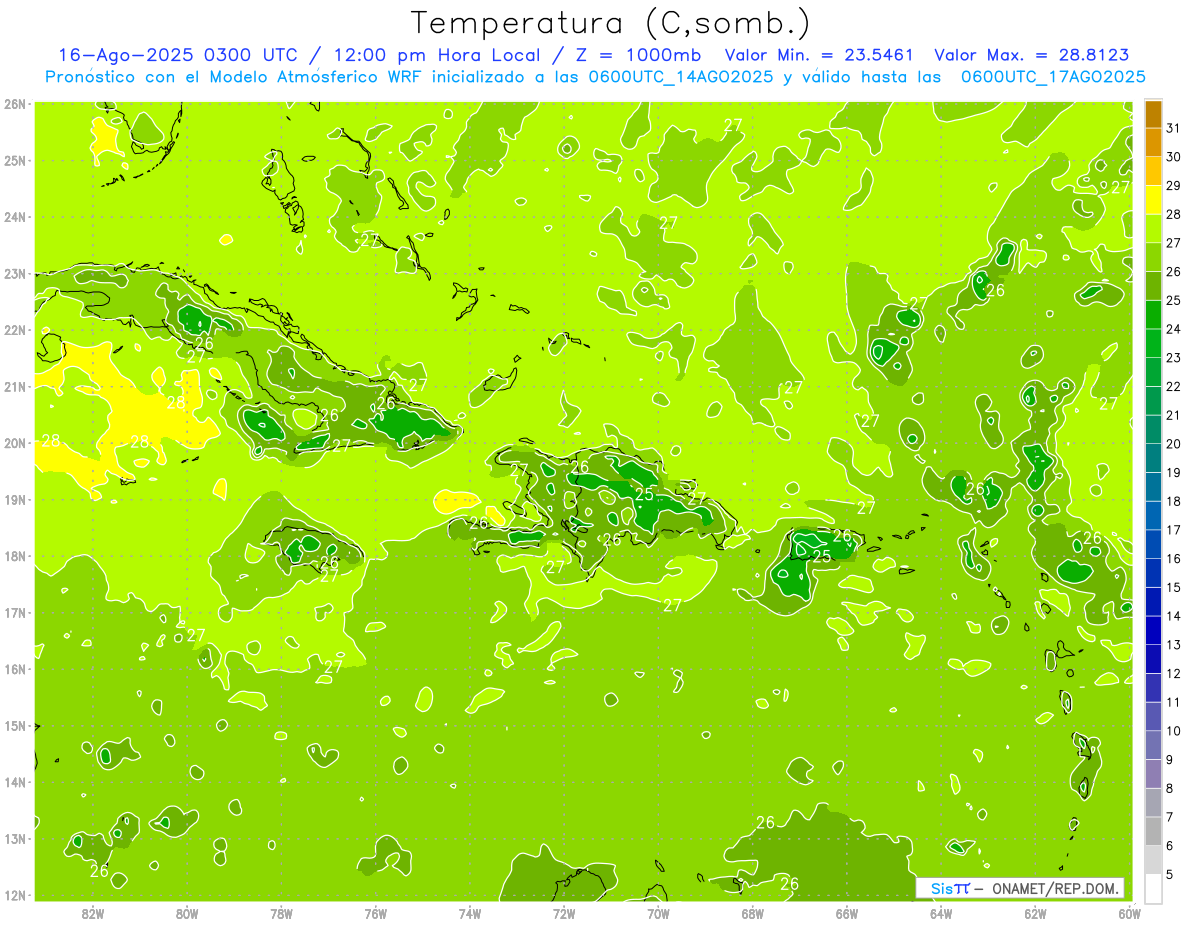Click latitude axis label 15N
The width and height of the screenshot is (1200, 927).
tap(16, 726)
